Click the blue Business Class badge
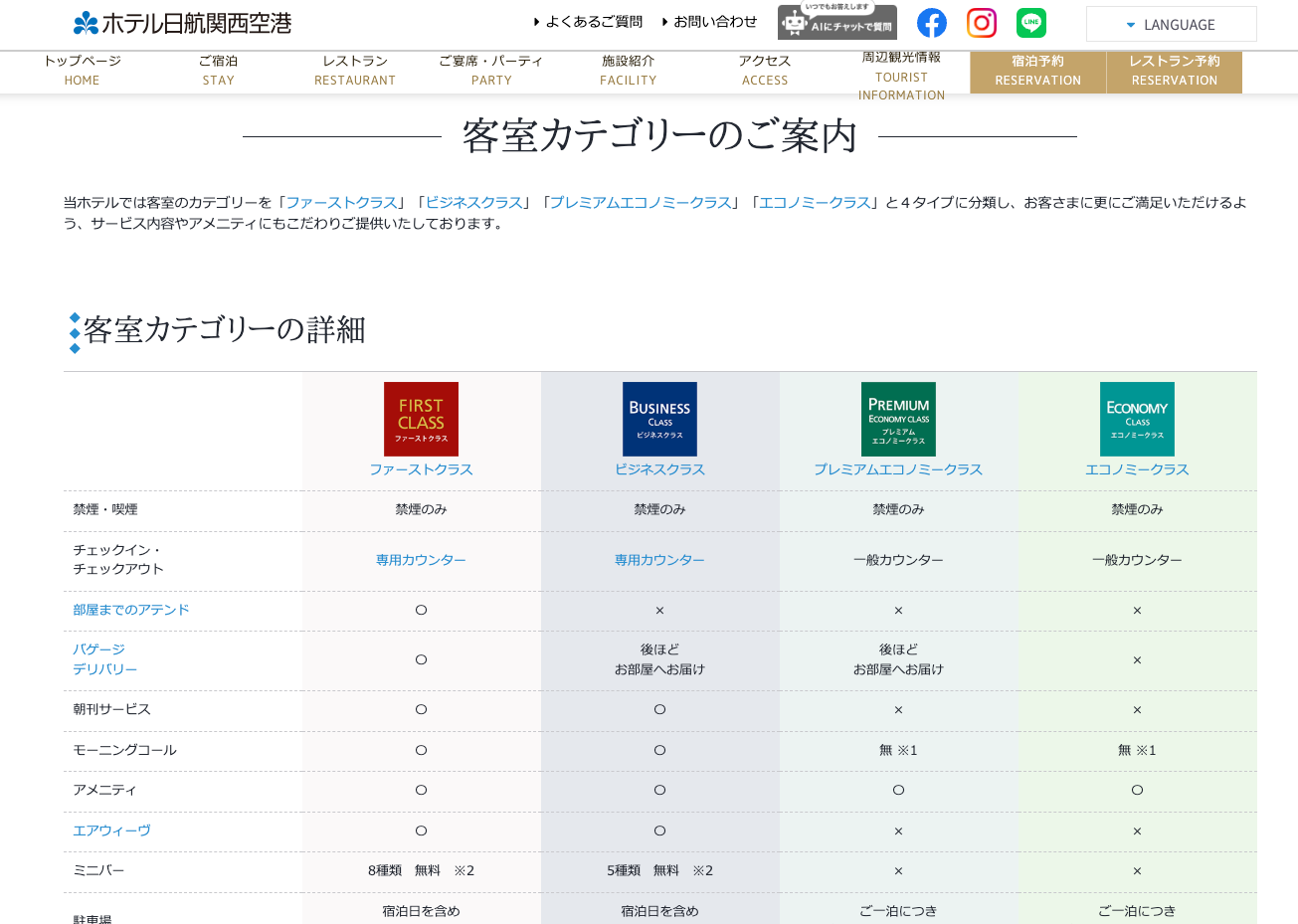 [659, 419]
